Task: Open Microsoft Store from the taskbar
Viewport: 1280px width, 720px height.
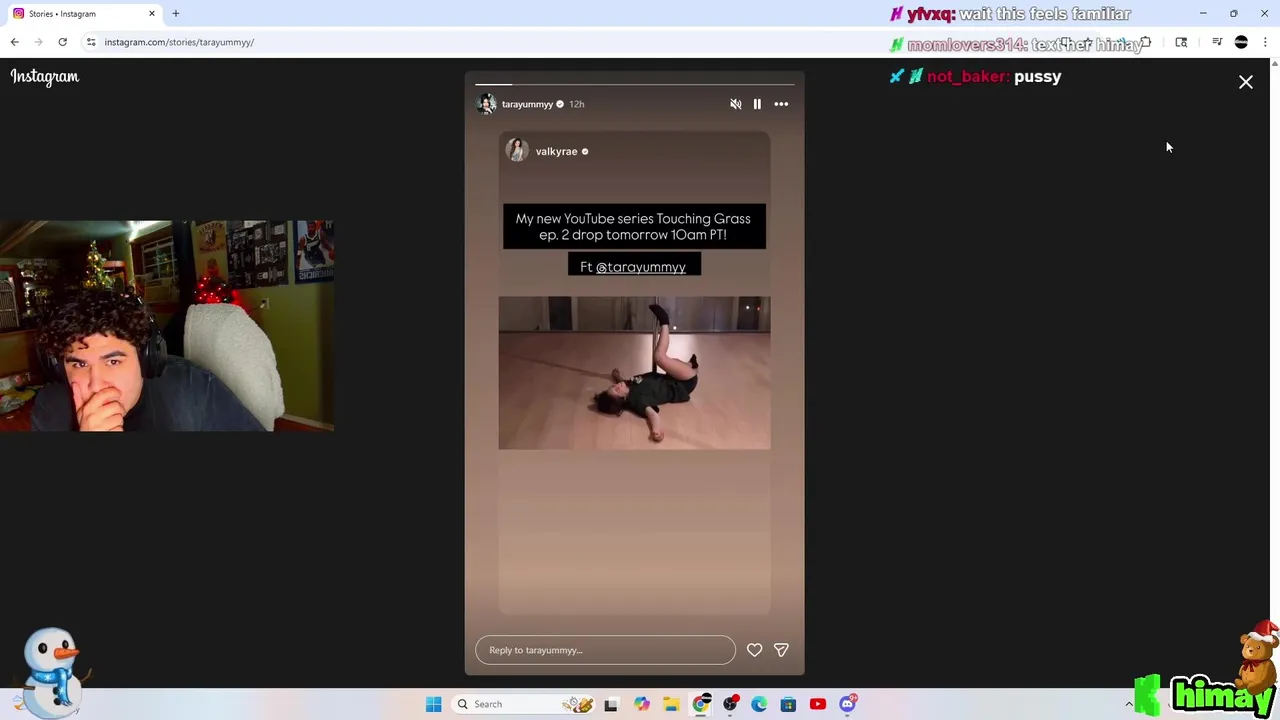Action: point(788,704)
